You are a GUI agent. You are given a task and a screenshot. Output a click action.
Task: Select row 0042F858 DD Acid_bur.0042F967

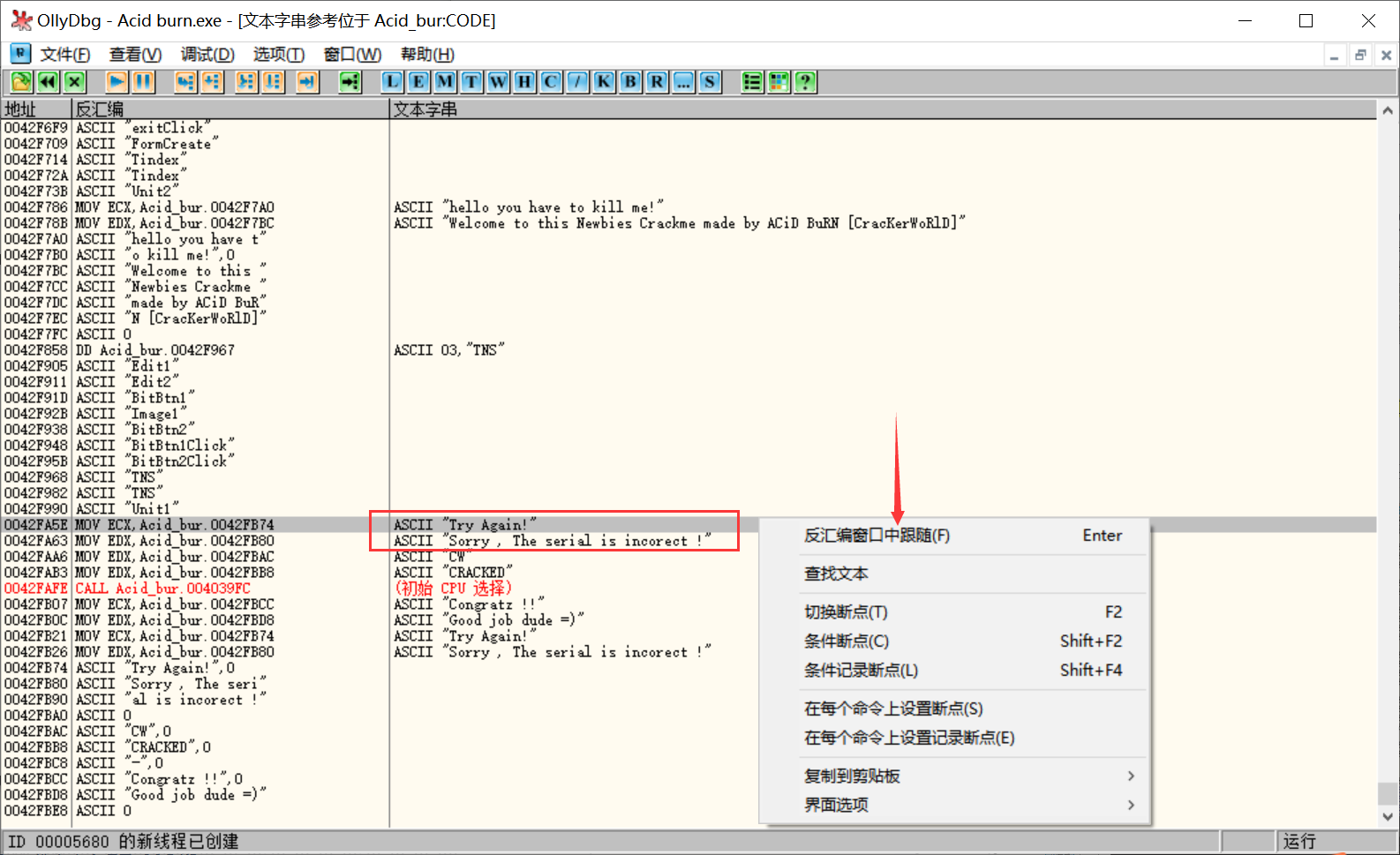689,350
